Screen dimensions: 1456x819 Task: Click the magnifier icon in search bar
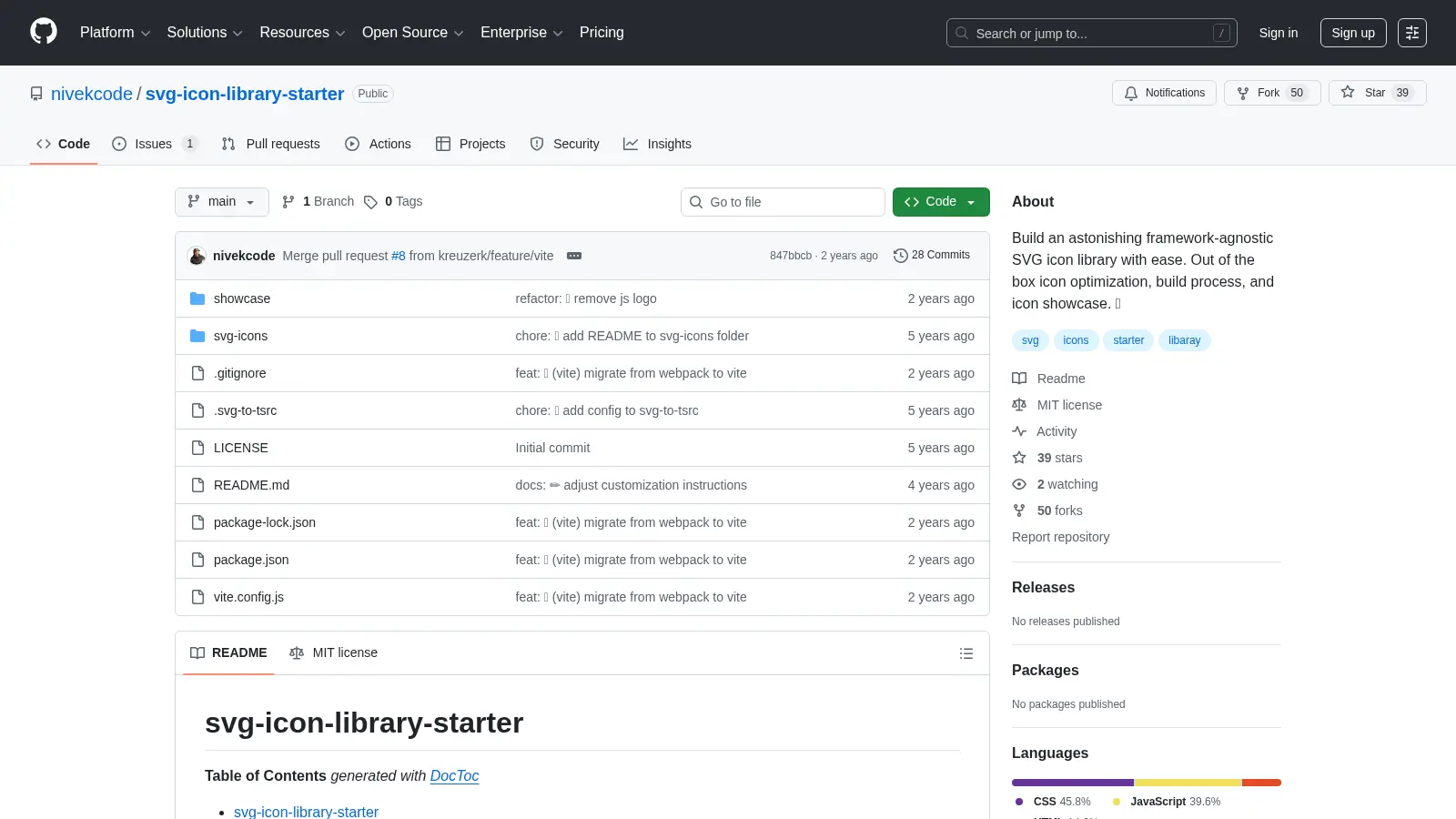pos(962,33)
